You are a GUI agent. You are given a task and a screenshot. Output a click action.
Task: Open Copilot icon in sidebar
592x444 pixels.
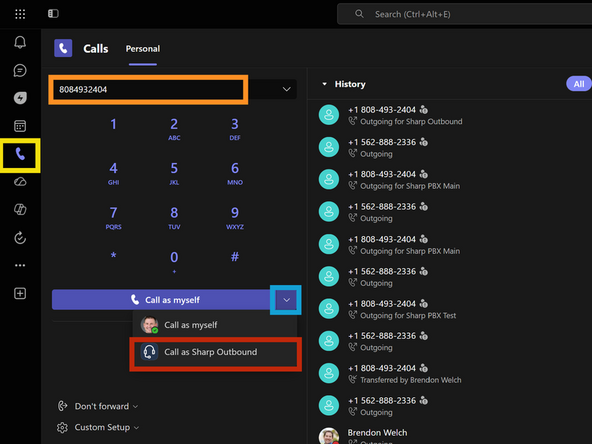point(20,210)
